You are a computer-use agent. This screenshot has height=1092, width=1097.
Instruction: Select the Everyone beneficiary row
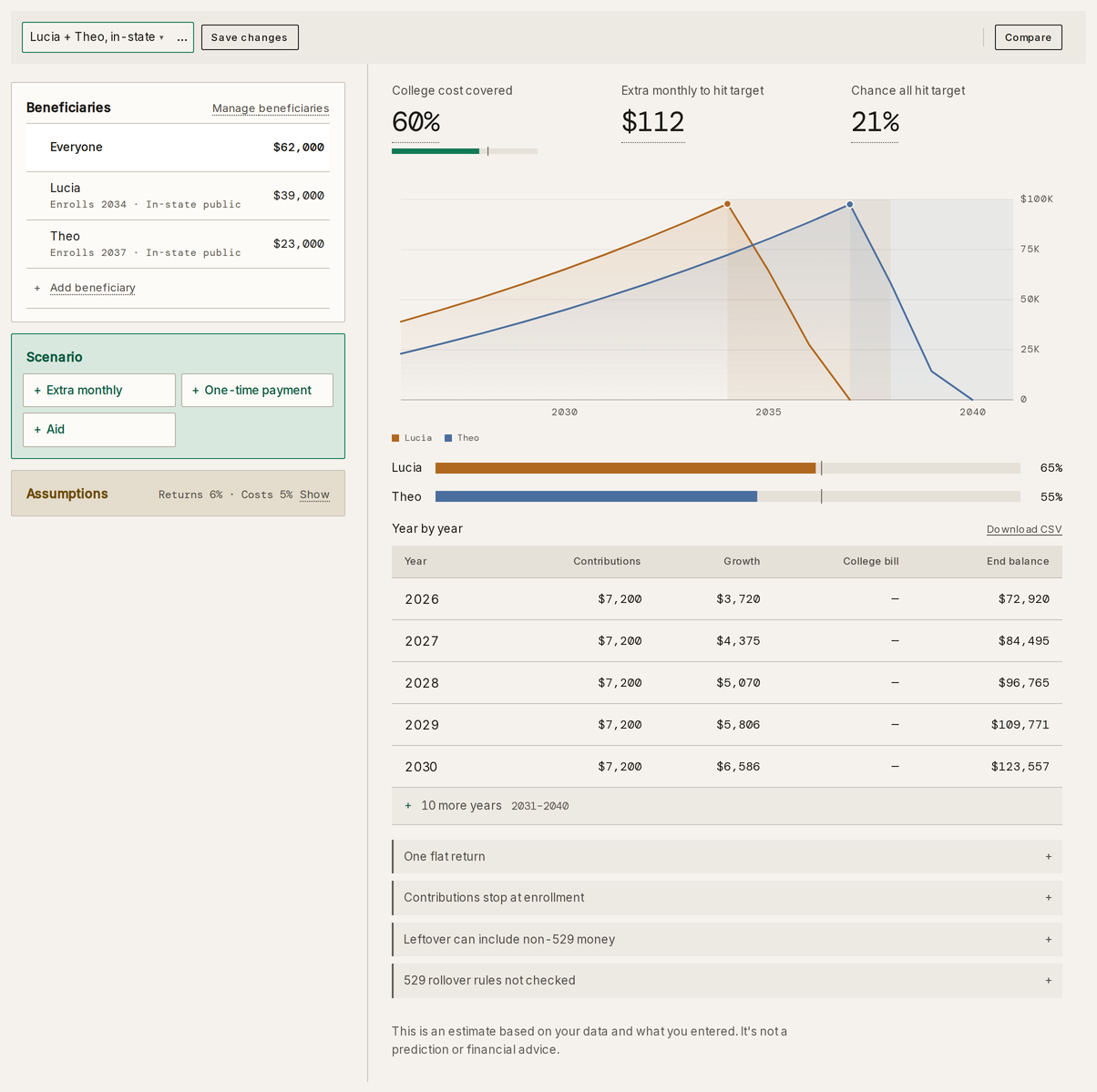tap(178, 147)
